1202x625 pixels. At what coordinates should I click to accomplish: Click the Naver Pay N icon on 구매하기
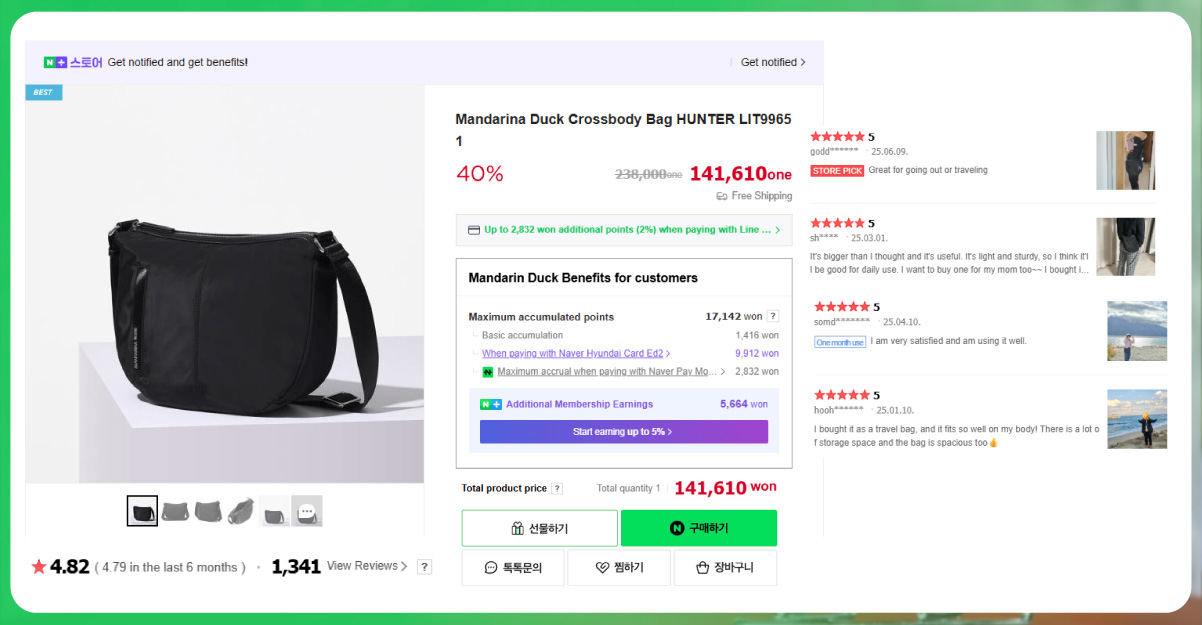677,528
